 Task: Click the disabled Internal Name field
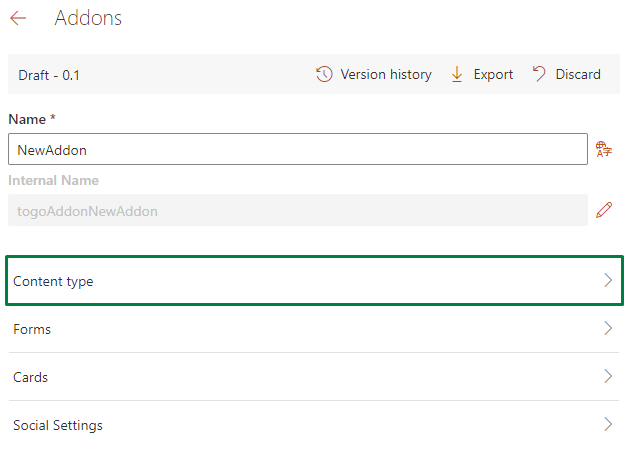(298, 210)
